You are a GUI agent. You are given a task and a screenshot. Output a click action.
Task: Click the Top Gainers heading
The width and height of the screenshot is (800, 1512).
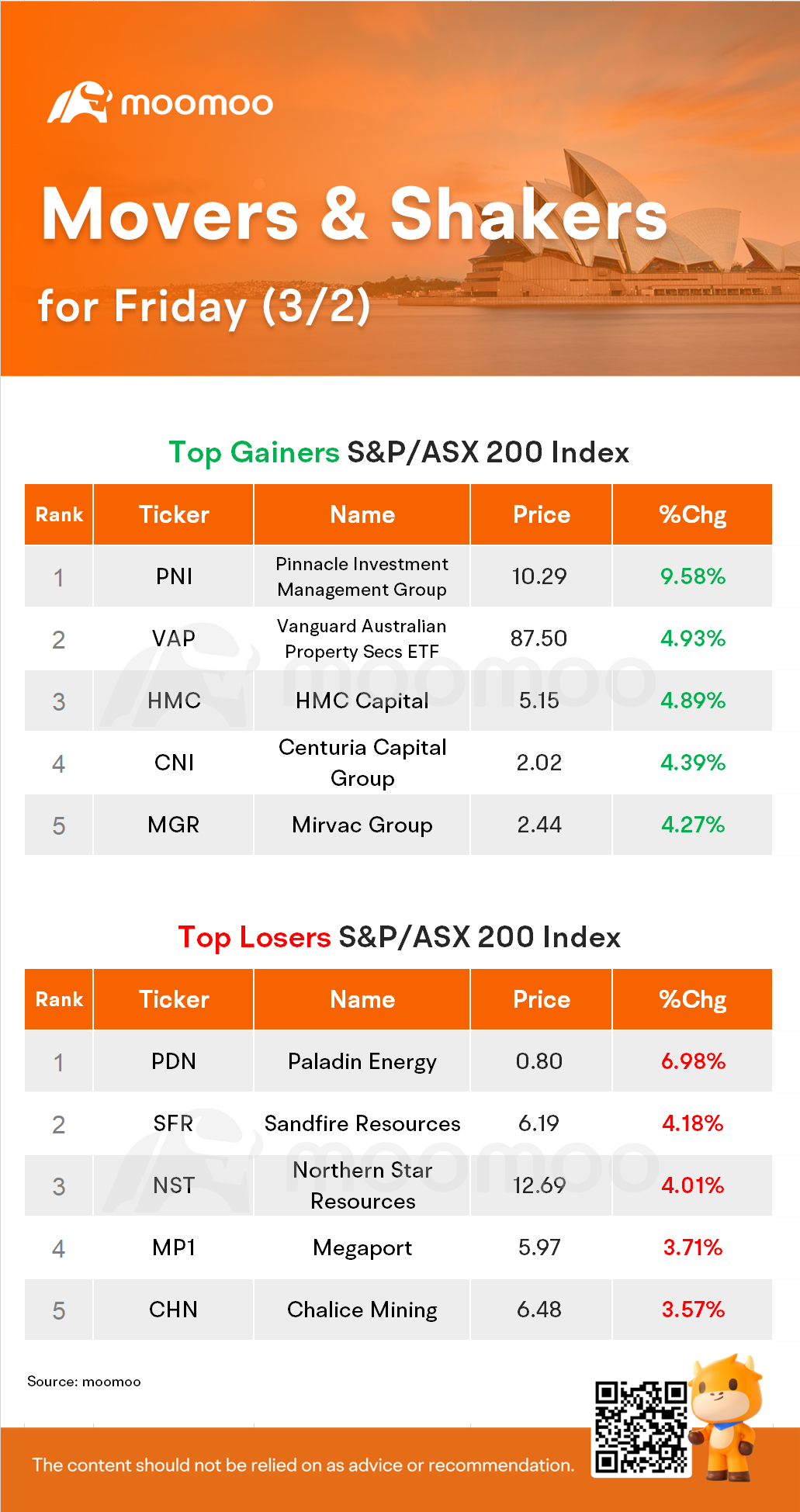(254, 452)
